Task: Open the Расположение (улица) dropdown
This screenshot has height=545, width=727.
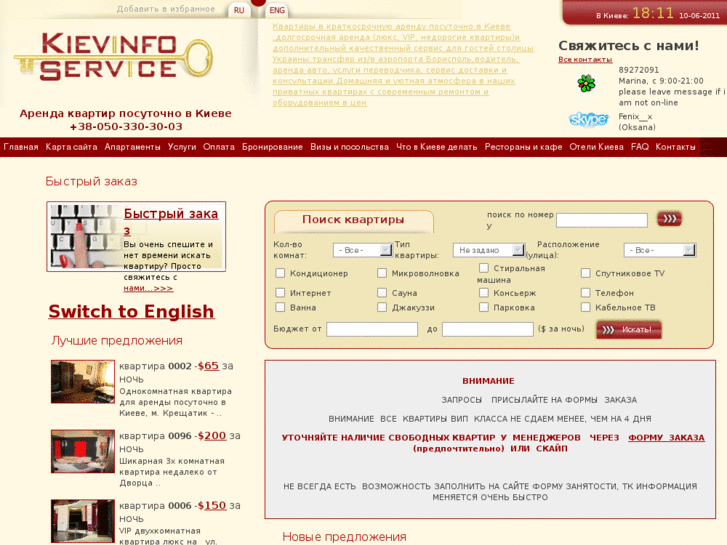Action: (659, 250)
